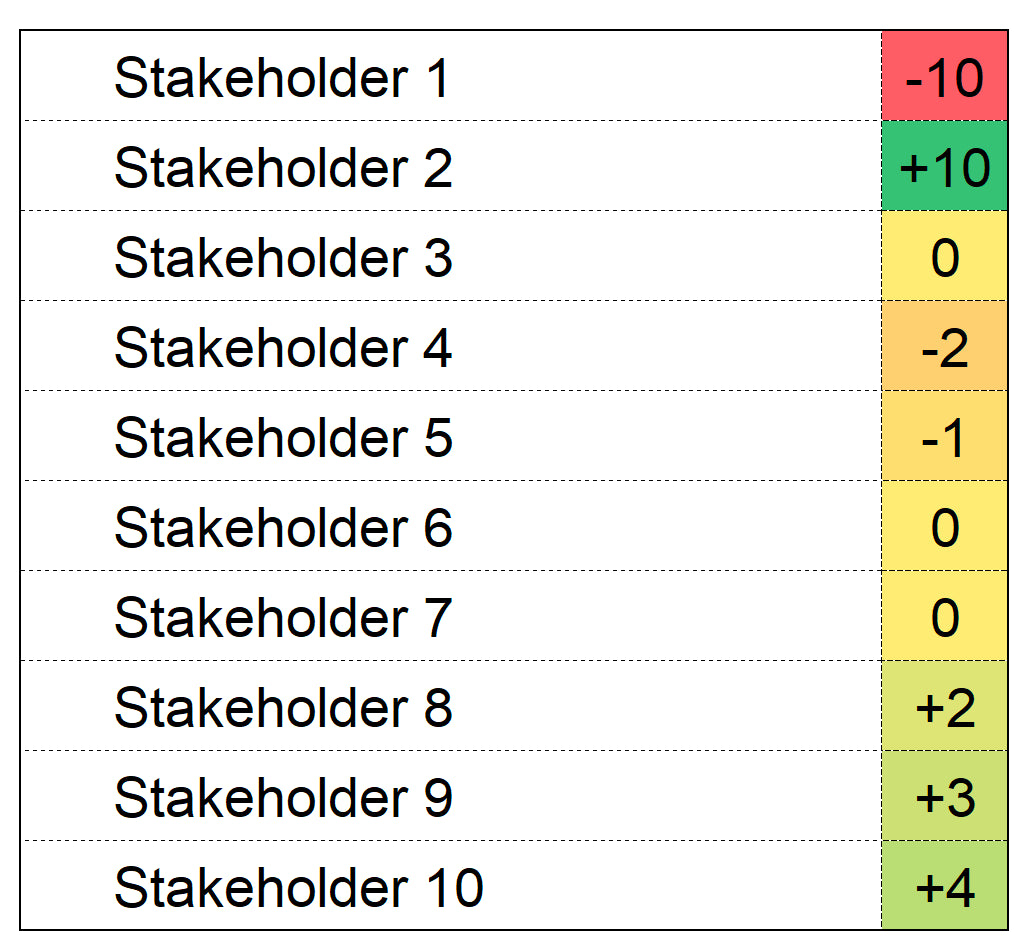Select the Stakeholder 8 name cell
This screenshot has height=948, width=1036.
[283, 708]
